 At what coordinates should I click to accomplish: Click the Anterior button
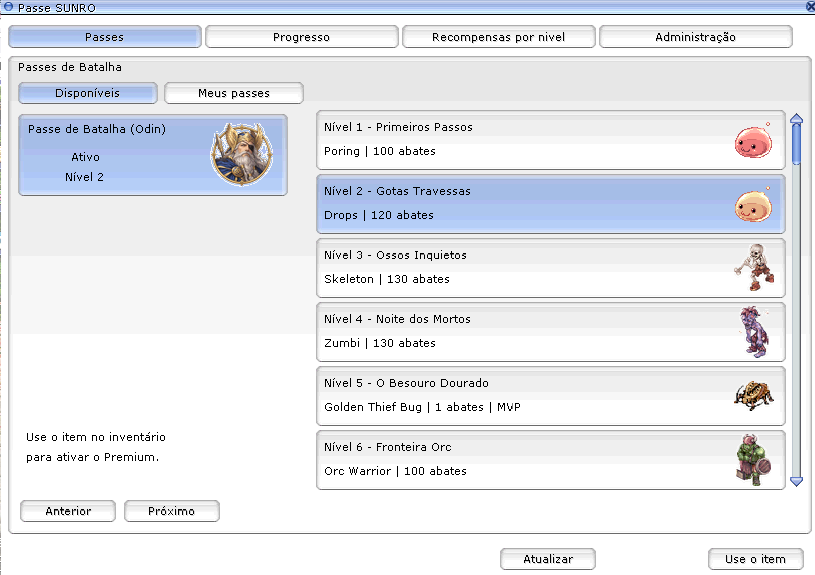click(68, 511)
